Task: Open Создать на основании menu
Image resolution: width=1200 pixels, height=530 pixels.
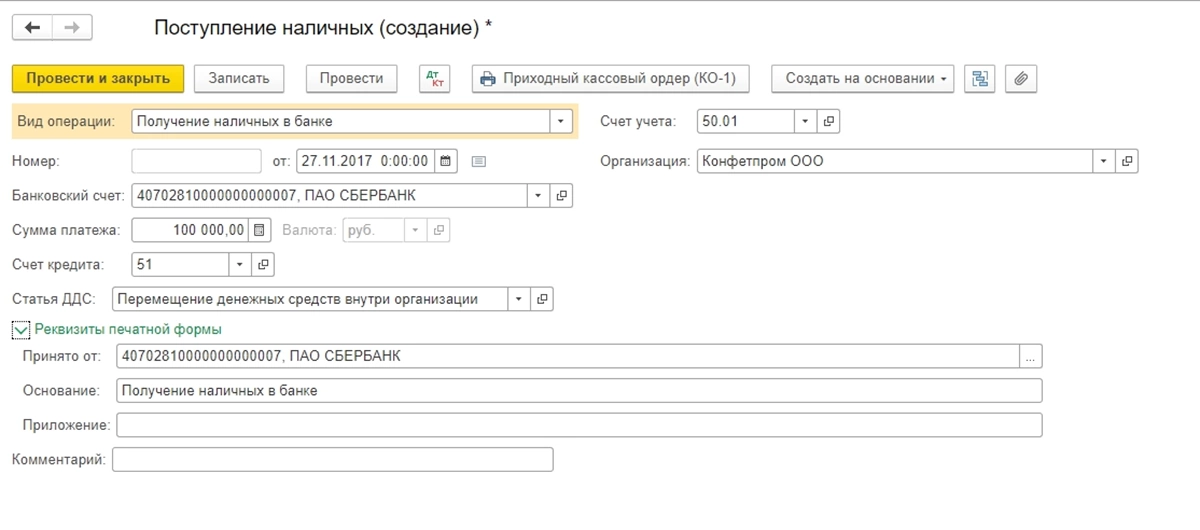Action: (x=861, y=79)
